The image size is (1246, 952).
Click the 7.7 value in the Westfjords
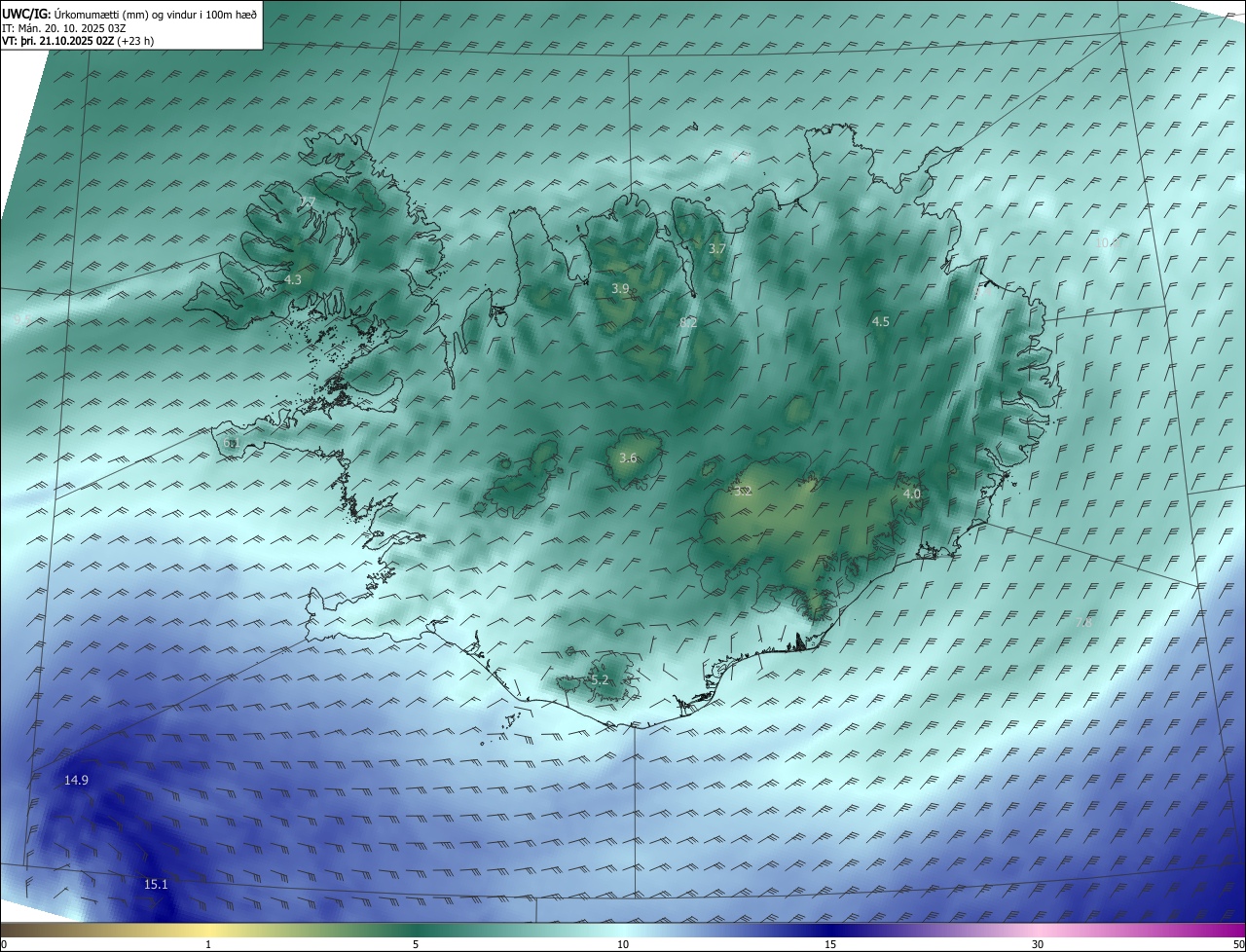pyautogui.click(x=307, y=202)
